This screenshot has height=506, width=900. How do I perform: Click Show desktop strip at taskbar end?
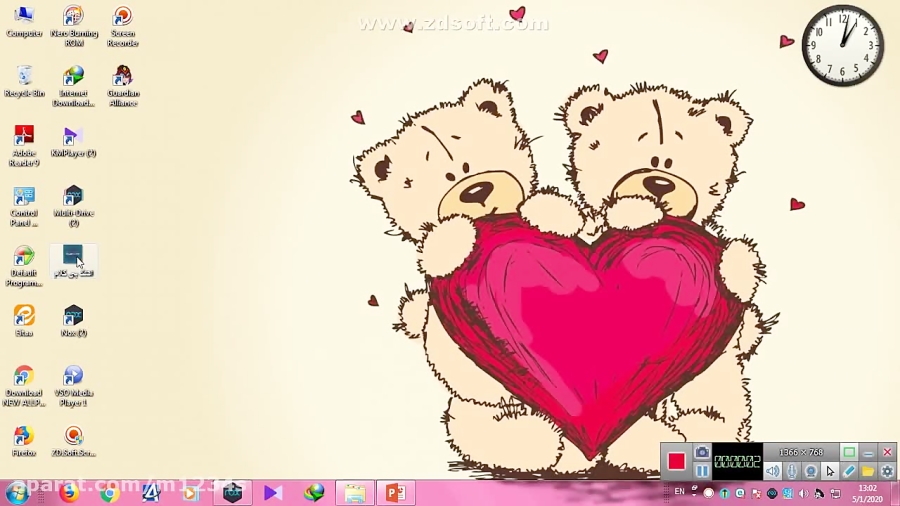tap(895, 493)
